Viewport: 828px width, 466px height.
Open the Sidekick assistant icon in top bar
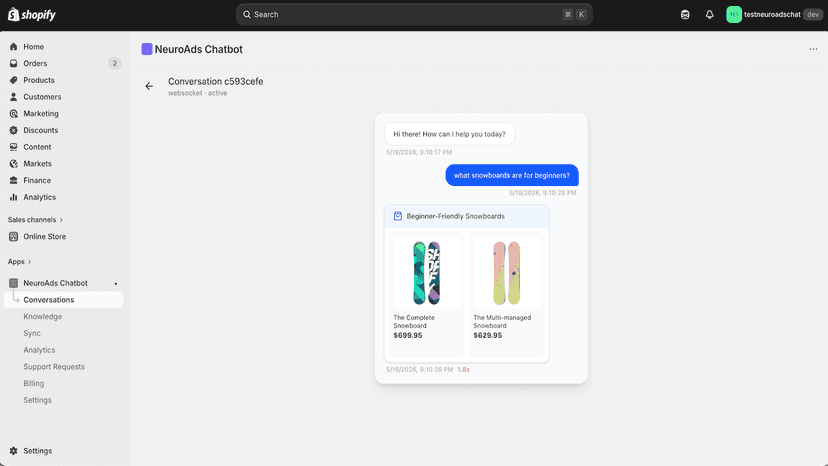click(685, 15)
